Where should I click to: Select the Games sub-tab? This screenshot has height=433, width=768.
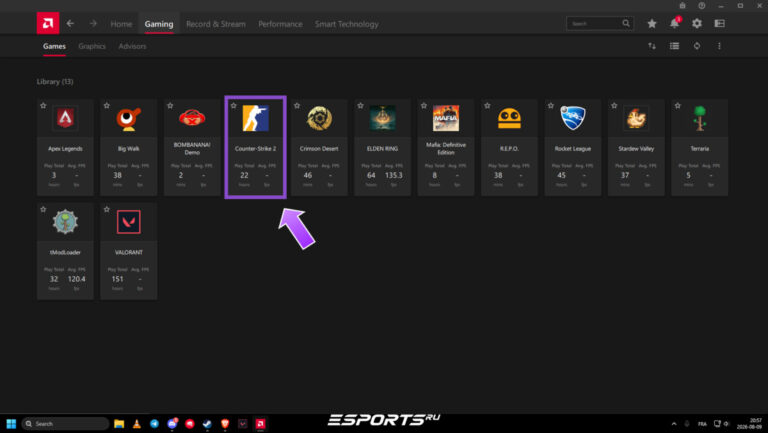click(54, 46)
